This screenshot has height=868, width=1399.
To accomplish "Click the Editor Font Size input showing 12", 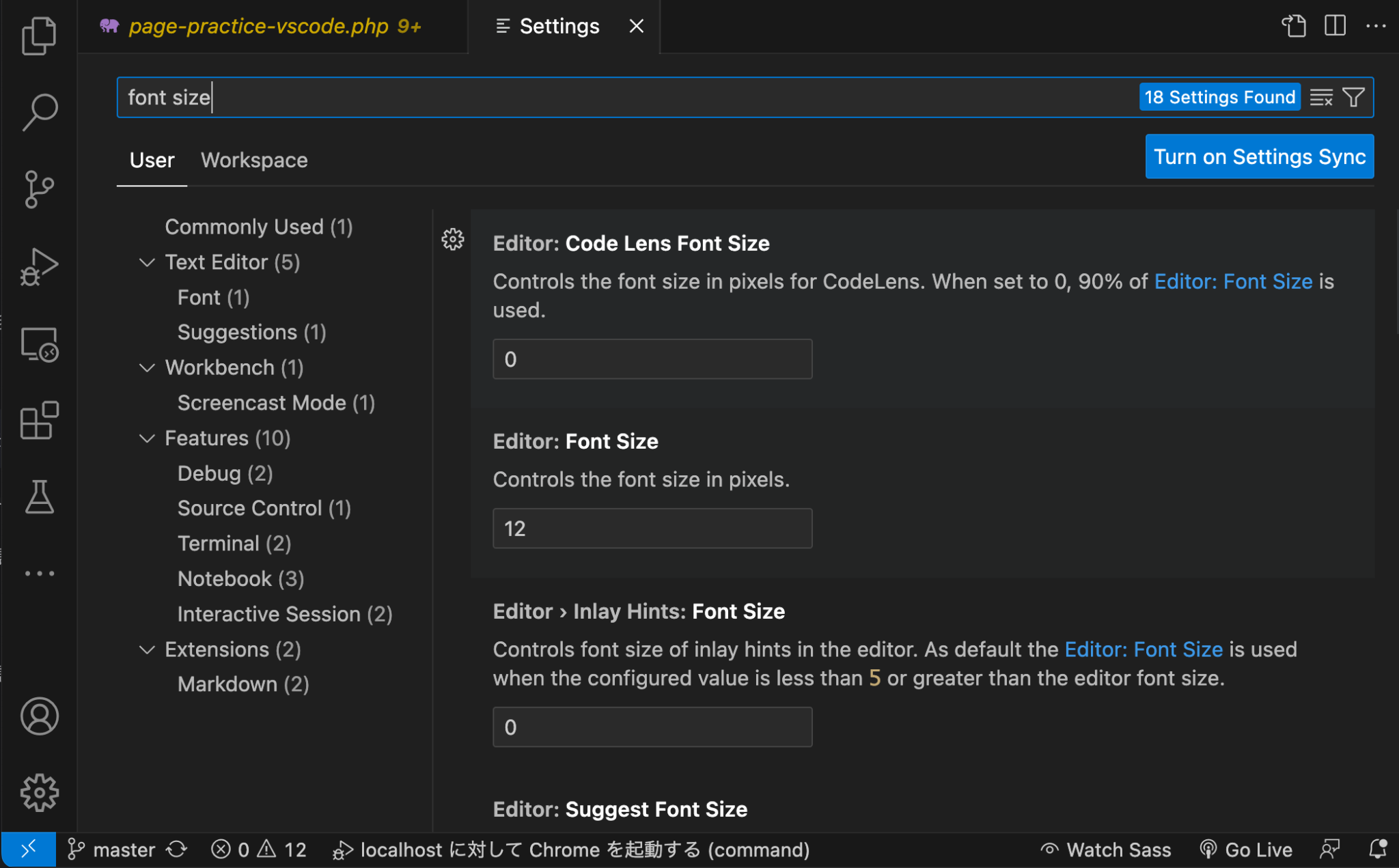I will (652, 529).
